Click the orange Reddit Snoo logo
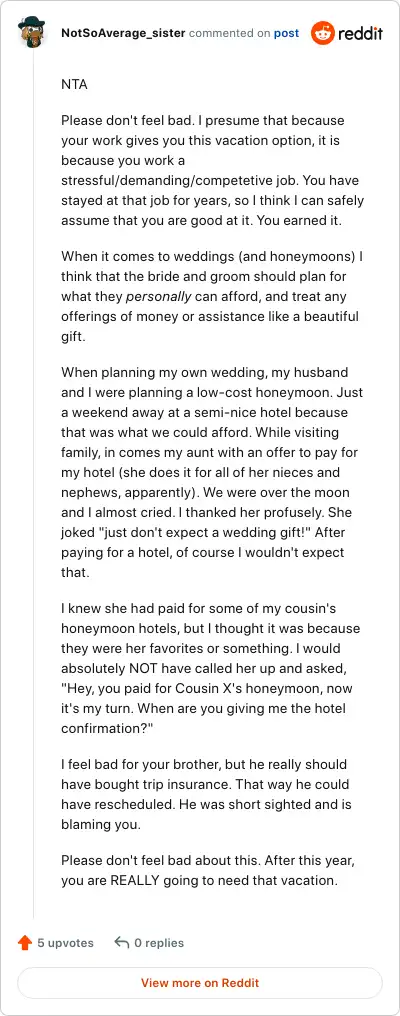 coord(322,33)
